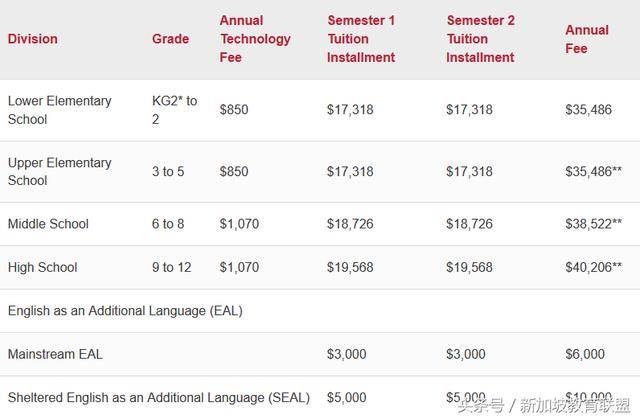This screenshot has height=419, width=640.
Task: Click the Grade column header
Action: pyautogui.click(x=170, y=39)
